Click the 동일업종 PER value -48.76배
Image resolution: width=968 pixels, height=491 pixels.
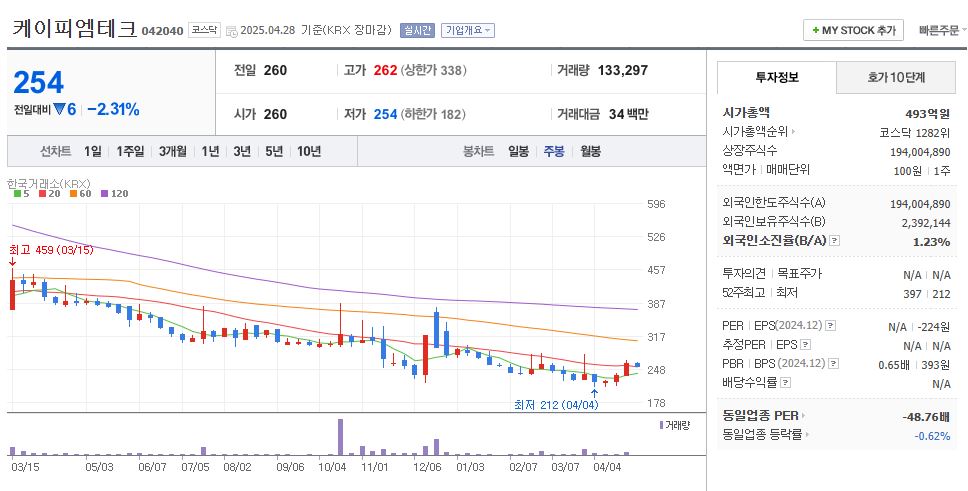point(926,417)
